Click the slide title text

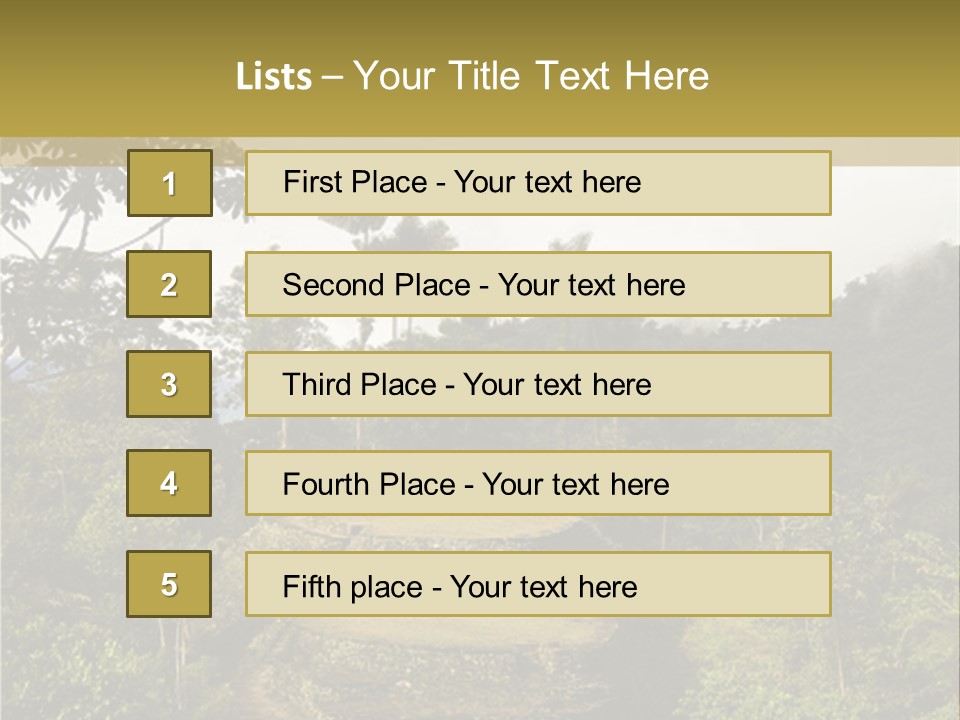[x=472, y=76]
